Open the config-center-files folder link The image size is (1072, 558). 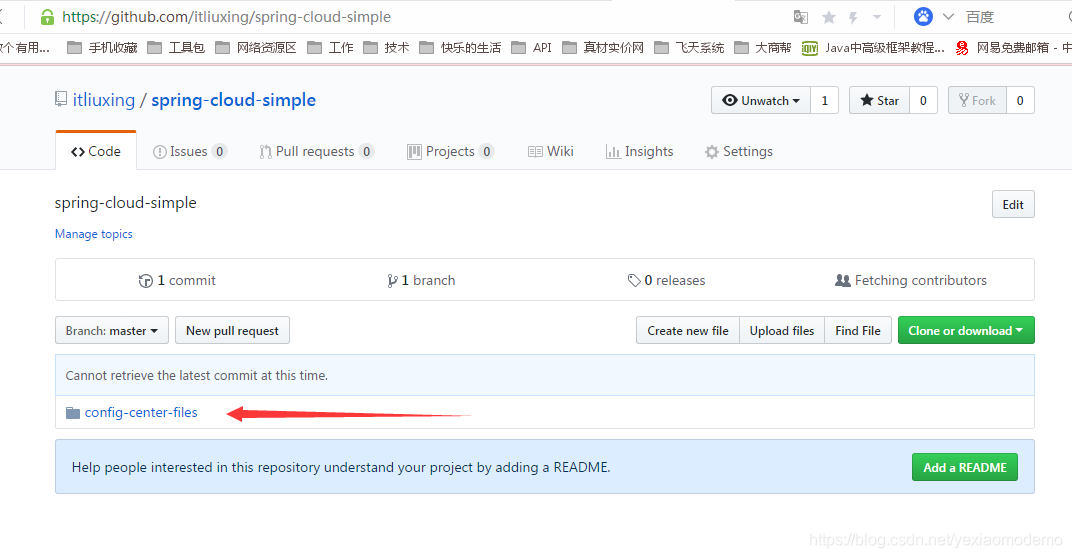click(x=141, y=412)
